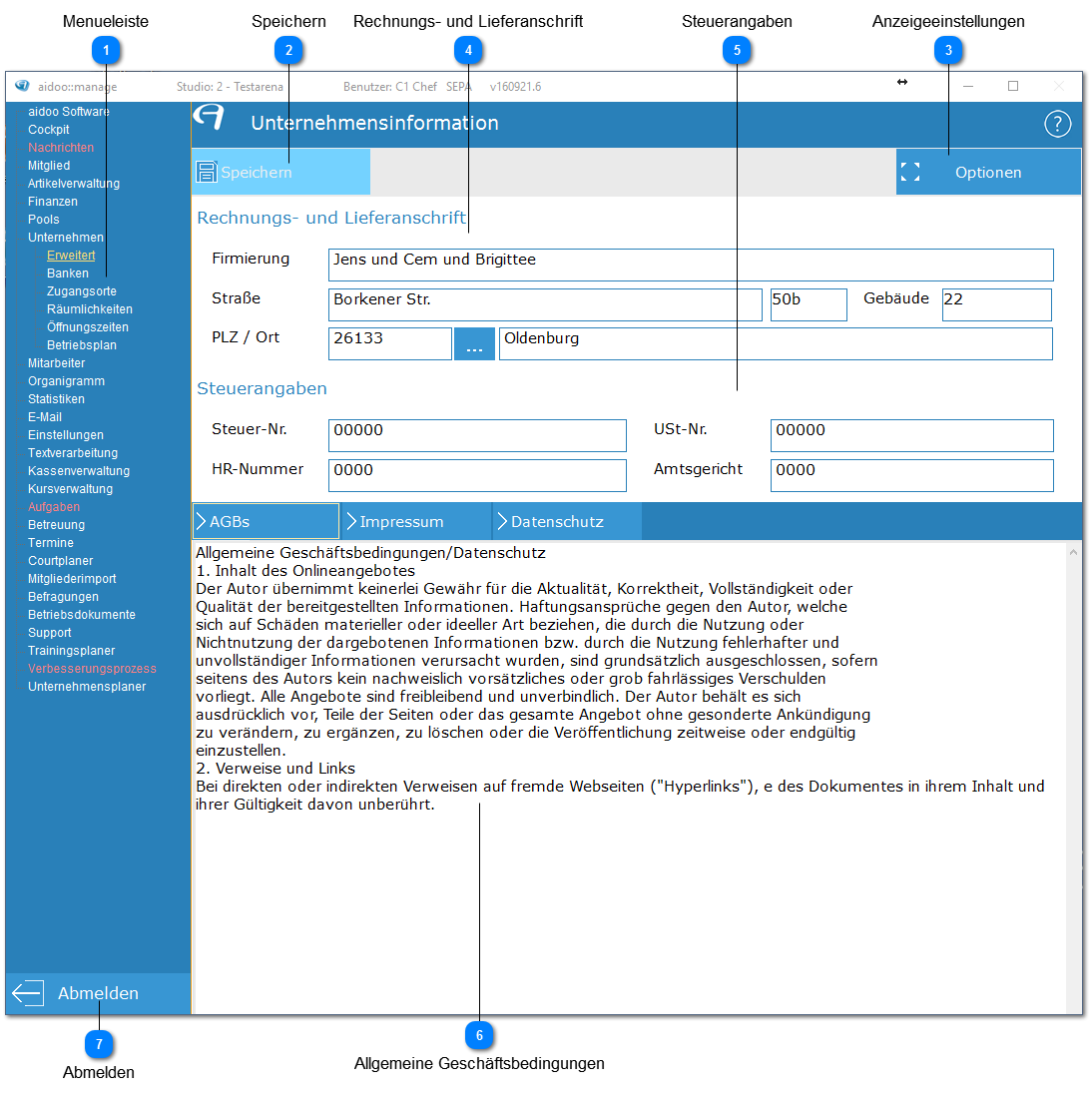Click the house number field 50b

809,304
